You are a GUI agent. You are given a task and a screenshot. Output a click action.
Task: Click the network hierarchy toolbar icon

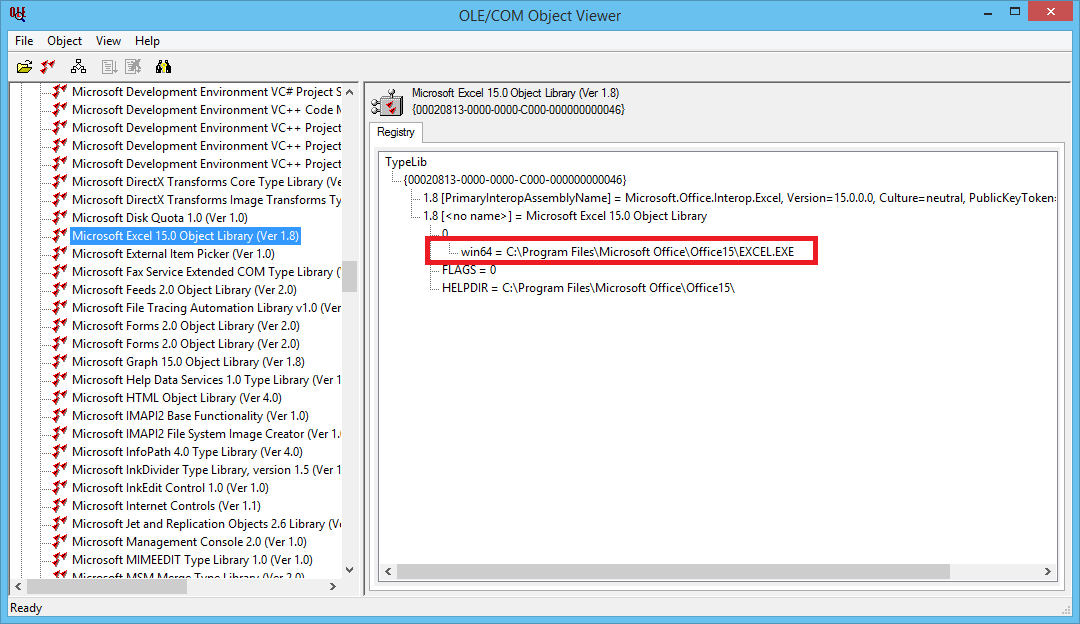click(79, 67)
